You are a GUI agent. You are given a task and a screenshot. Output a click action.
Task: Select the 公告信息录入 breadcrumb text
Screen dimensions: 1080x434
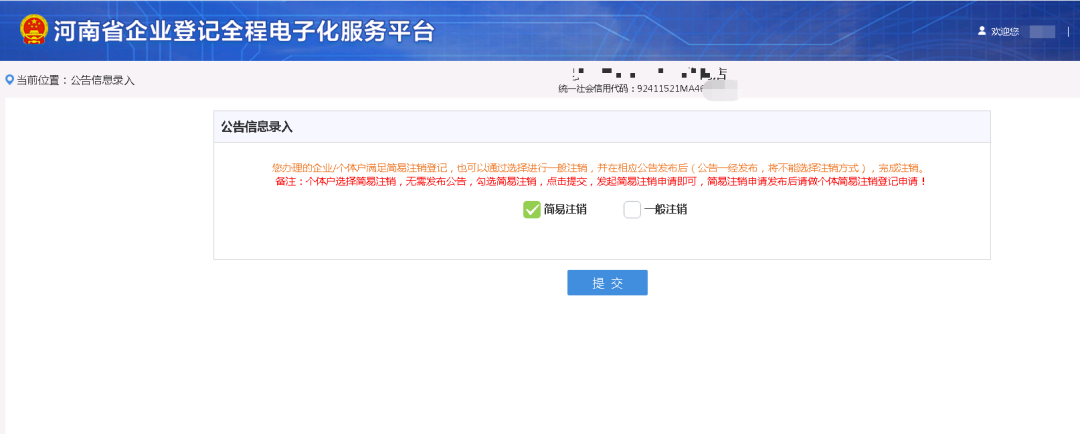click(x=102, y=80)
